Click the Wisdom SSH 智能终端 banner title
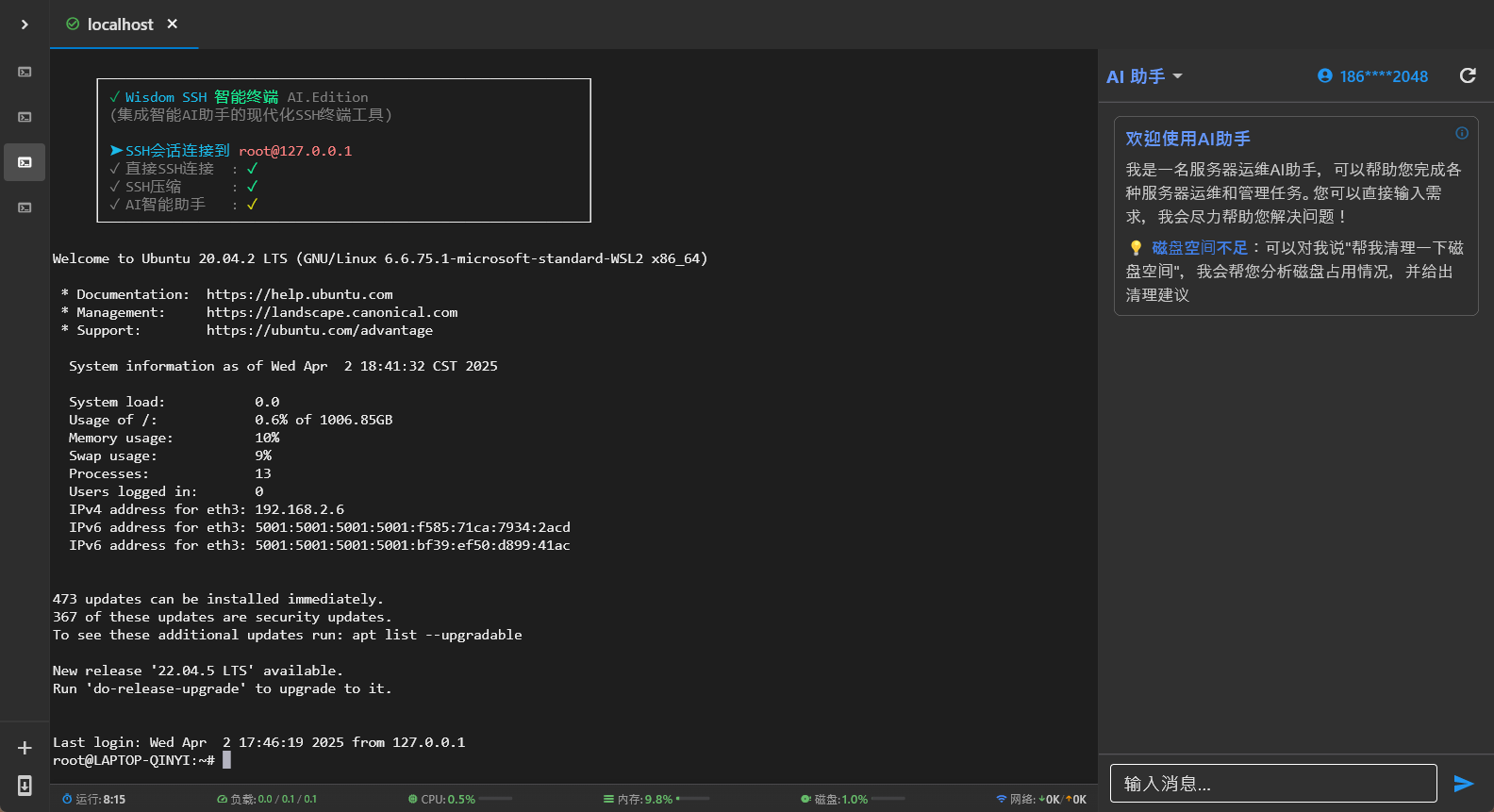1494x812 pixels. 202,97
